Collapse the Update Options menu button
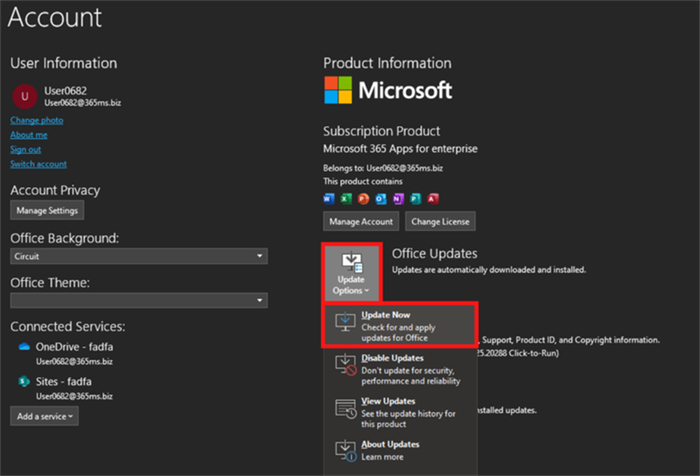The width and height of the screenshot is (700, 476). (349, 272)
